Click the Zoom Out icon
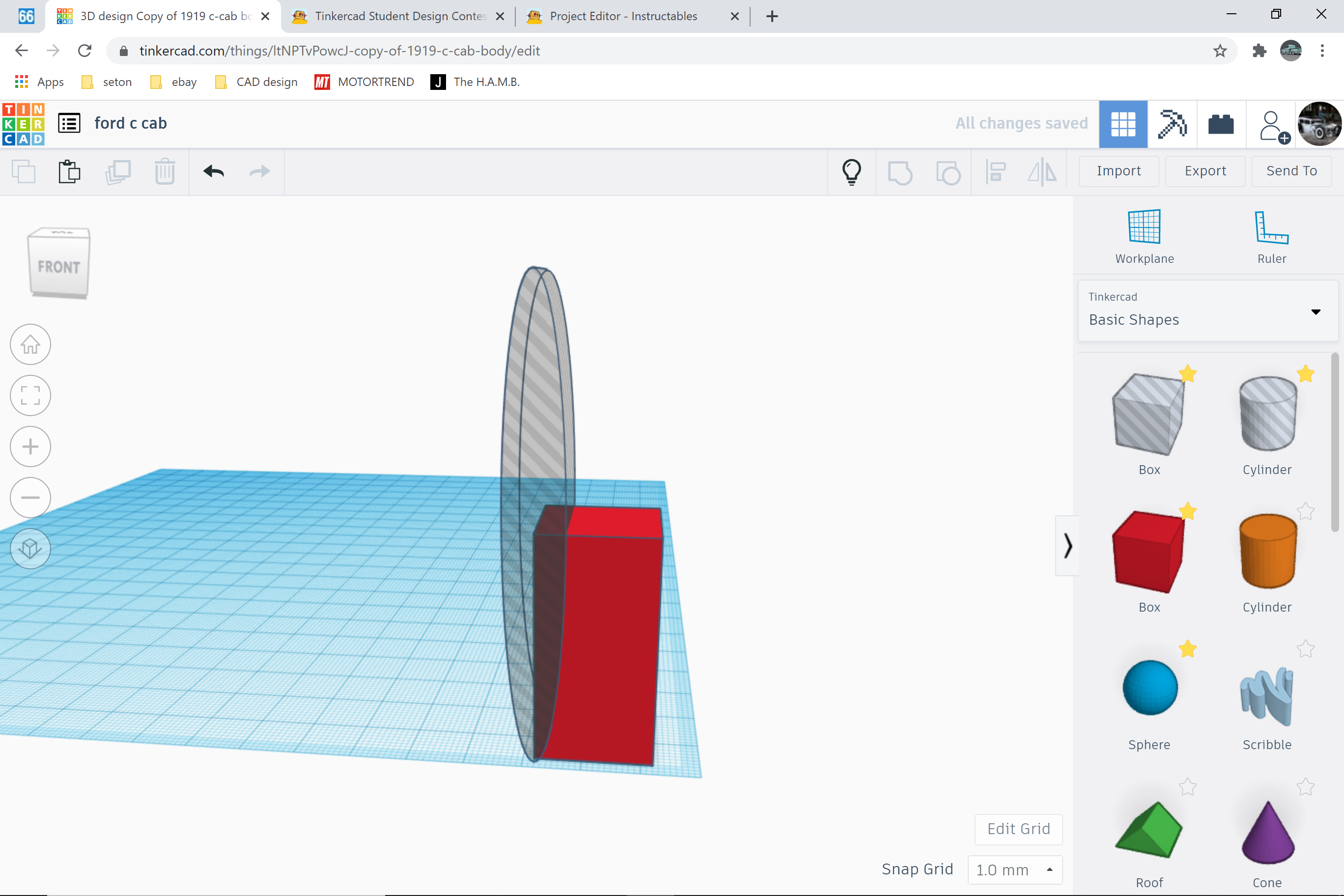The width and height of the screenshot is (1344, 896). click(x=29, y=497)
